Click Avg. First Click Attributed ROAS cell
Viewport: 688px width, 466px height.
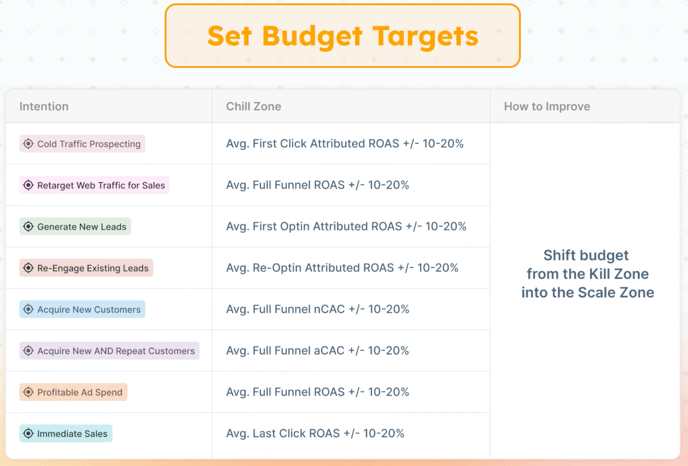[344, 144]
